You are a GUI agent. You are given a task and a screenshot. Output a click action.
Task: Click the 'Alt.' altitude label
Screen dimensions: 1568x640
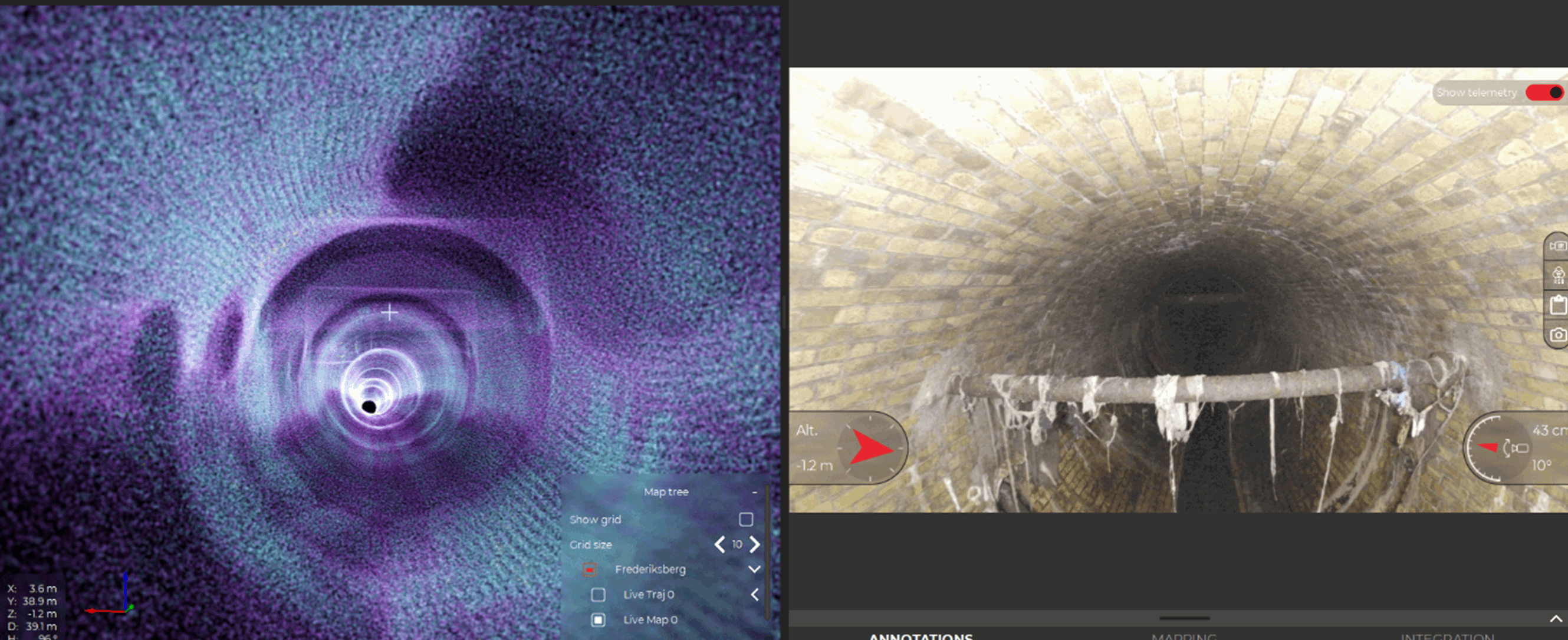tap(807, 430)
